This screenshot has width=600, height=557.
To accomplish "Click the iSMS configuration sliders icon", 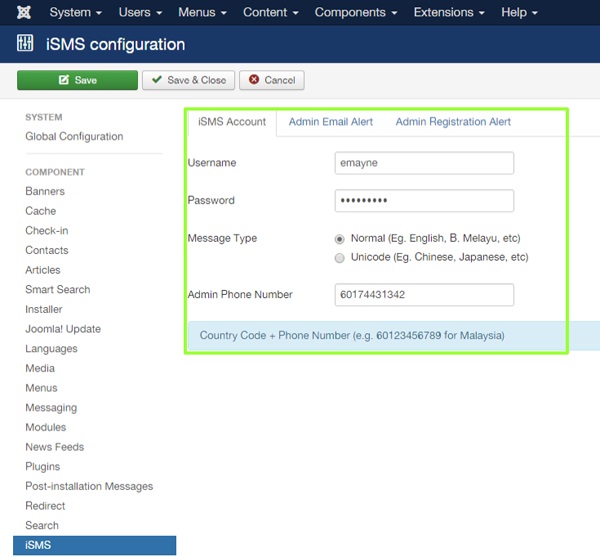I will pos(25,43).
